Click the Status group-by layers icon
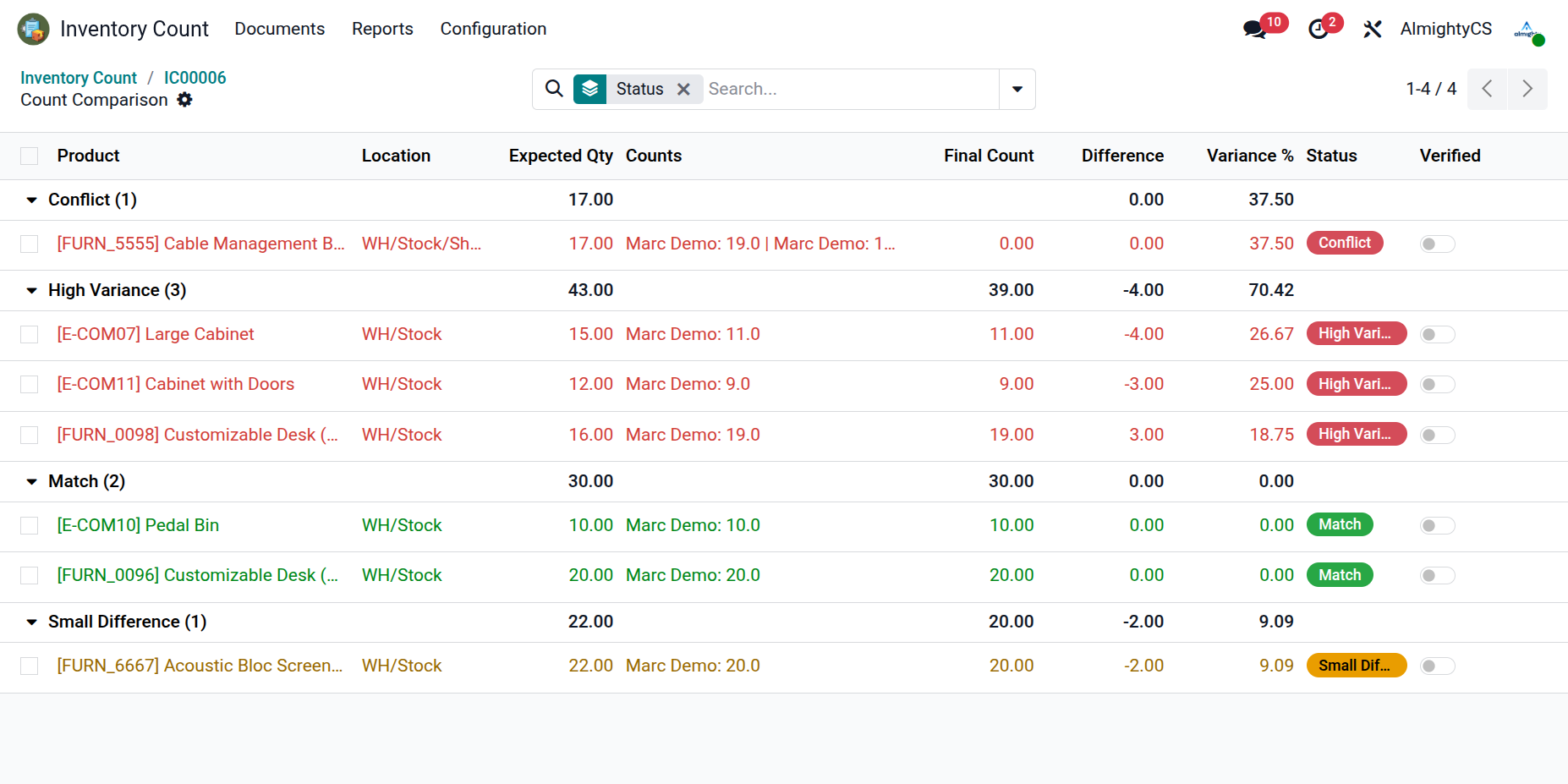Viewport: 1568px width, 784px height. (589, 89)
